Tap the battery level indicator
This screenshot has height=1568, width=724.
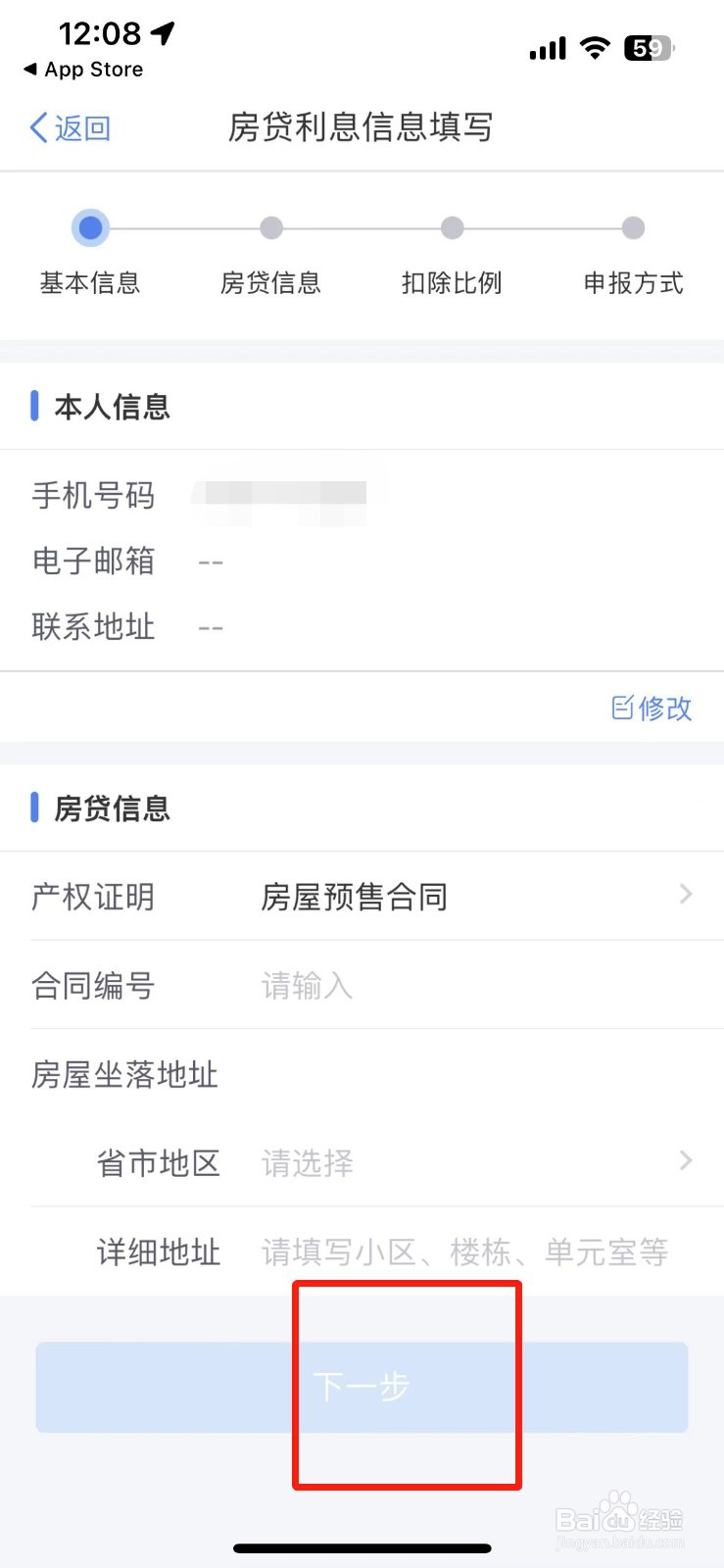tap(650, 48)
